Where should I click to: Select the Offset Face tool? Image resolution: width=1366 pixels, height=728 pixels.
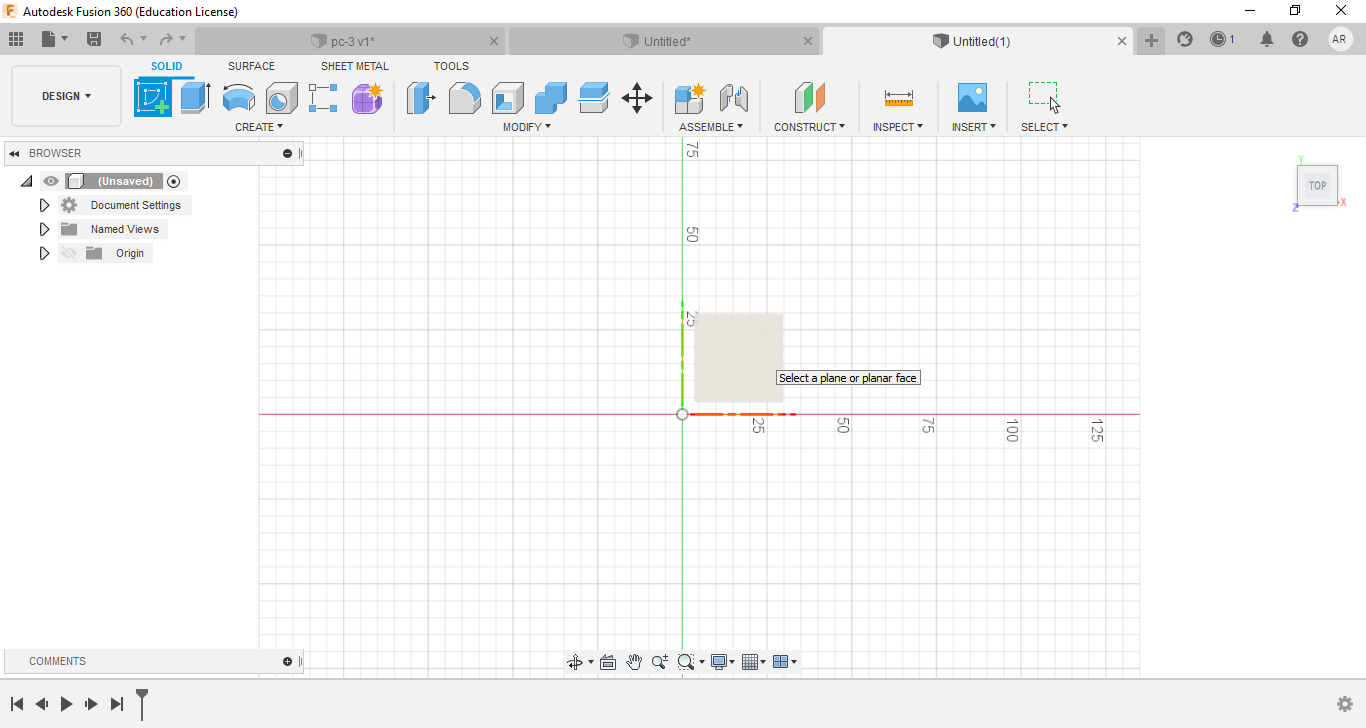(x=594, y=98)
